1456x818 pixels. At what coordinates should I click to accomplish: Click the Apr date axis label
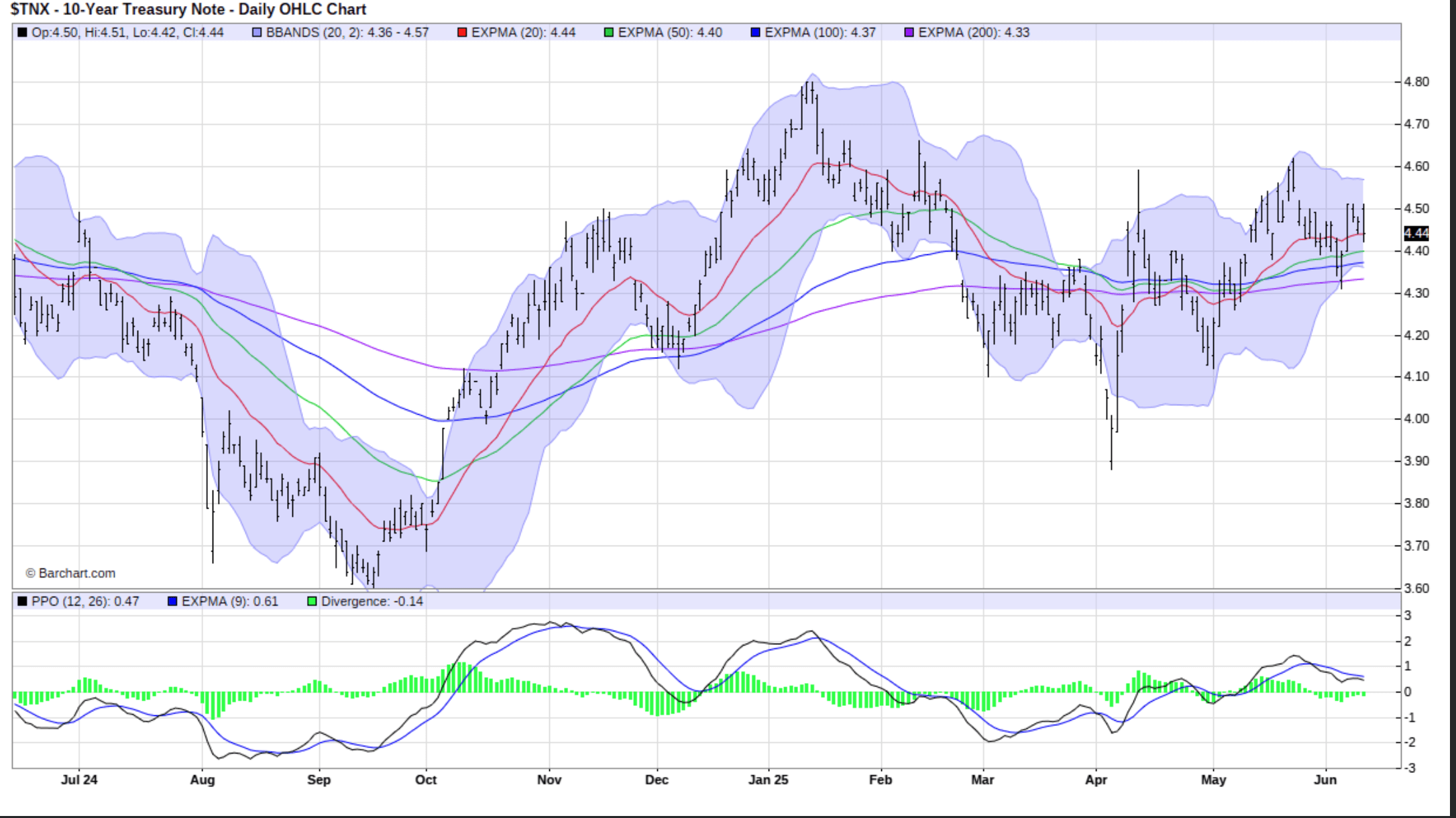[x=1096, y=780]
